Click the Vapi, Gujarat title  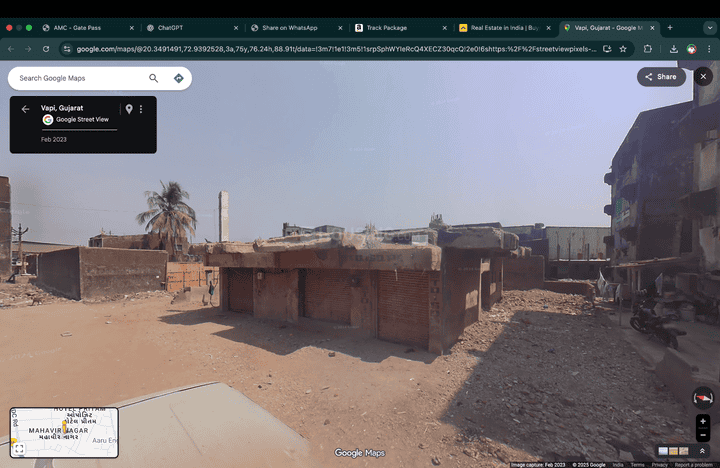[x=62, y=108]
